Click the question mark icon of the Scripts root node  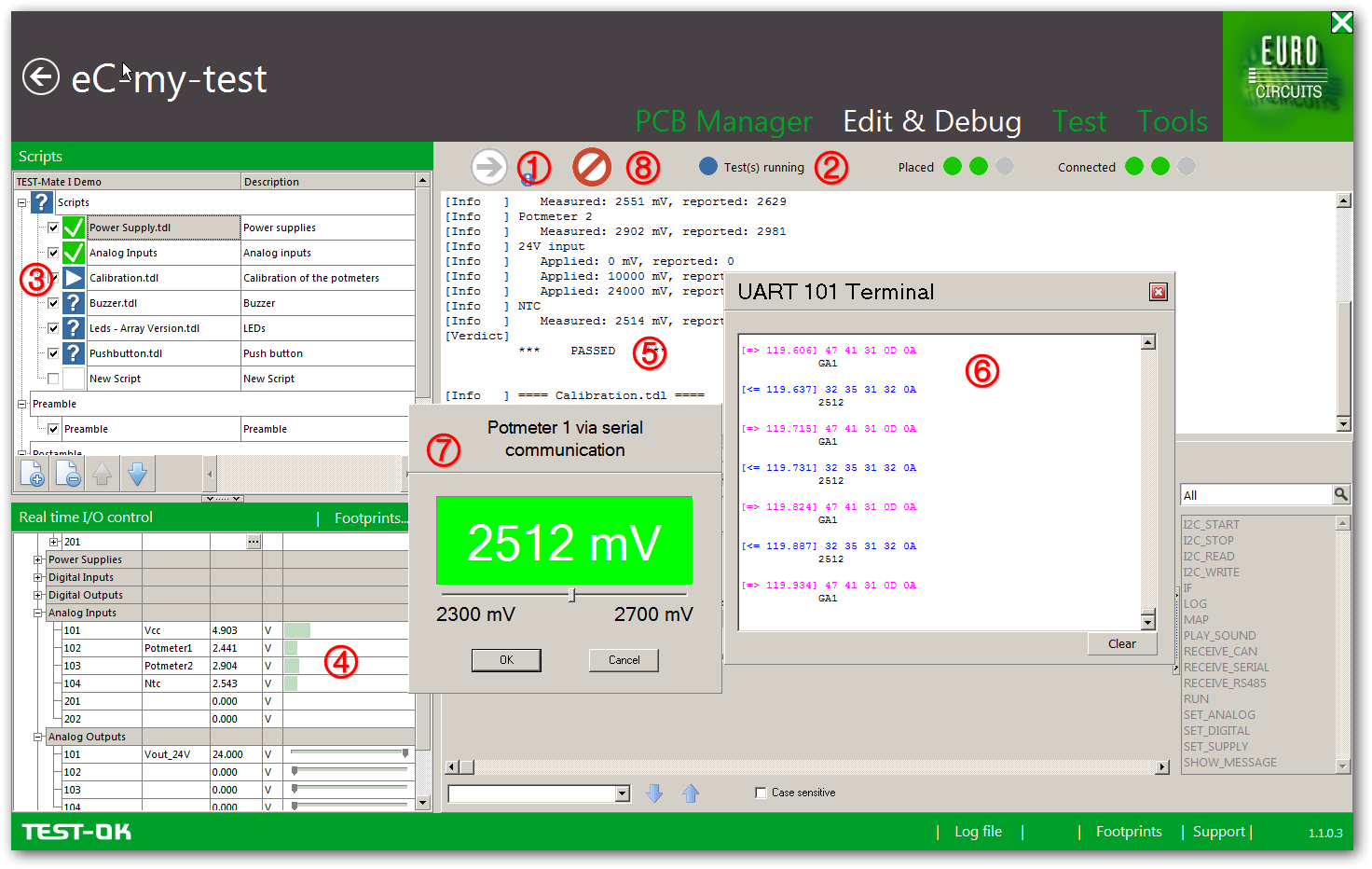42,202
